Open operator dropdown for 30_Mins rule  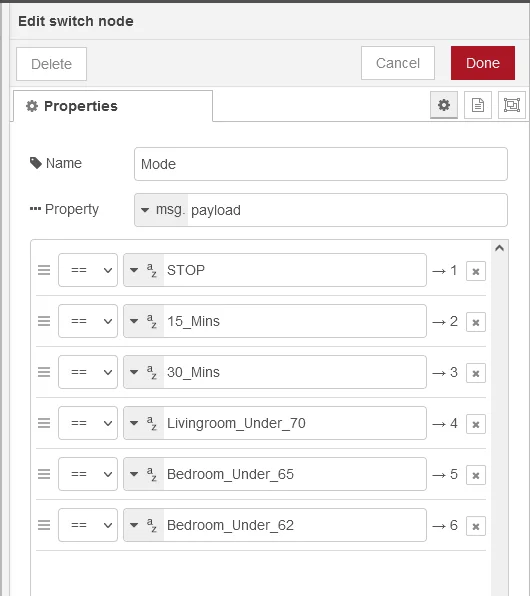click(88, 372)
